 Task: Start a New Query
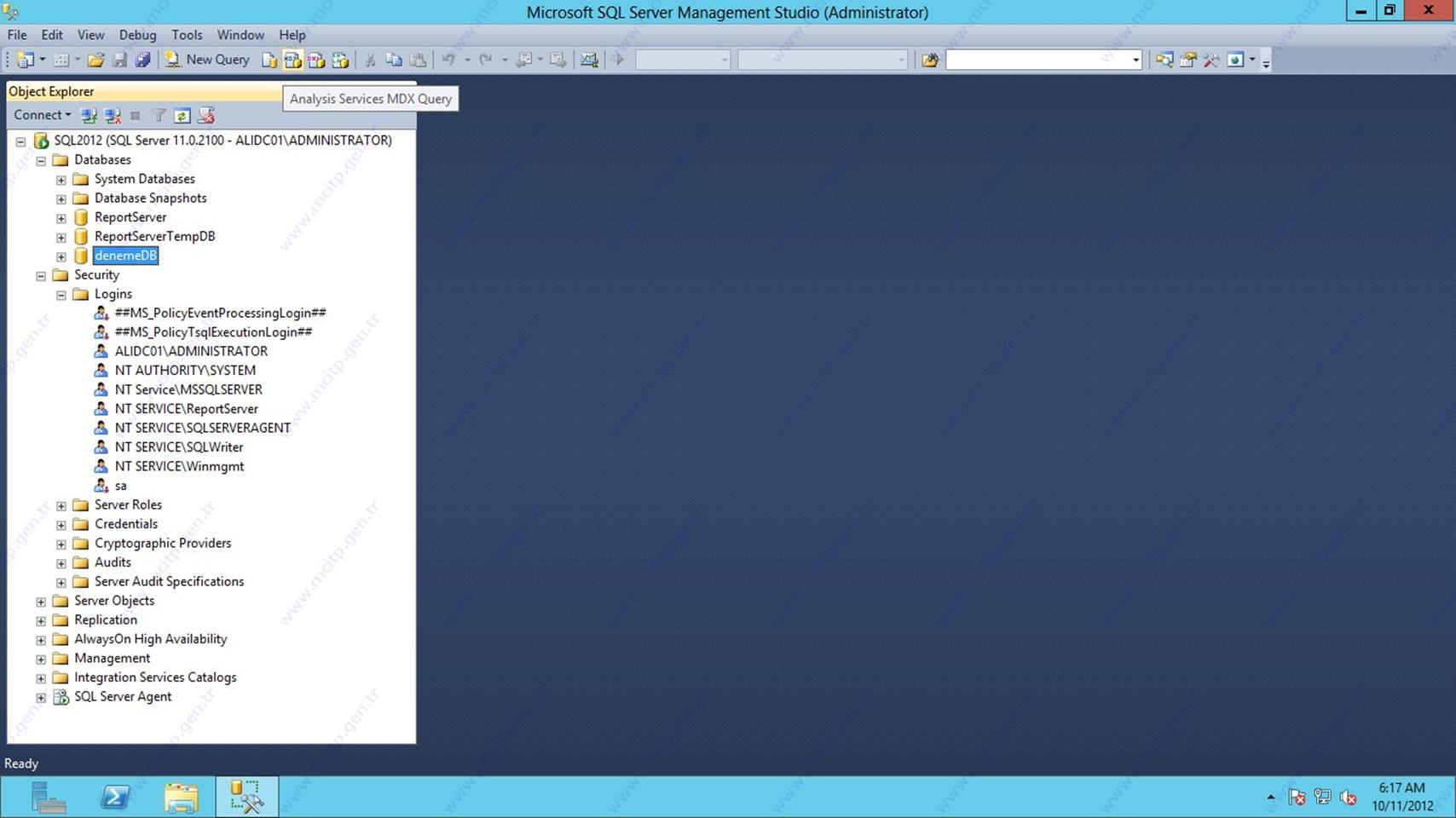207,60
